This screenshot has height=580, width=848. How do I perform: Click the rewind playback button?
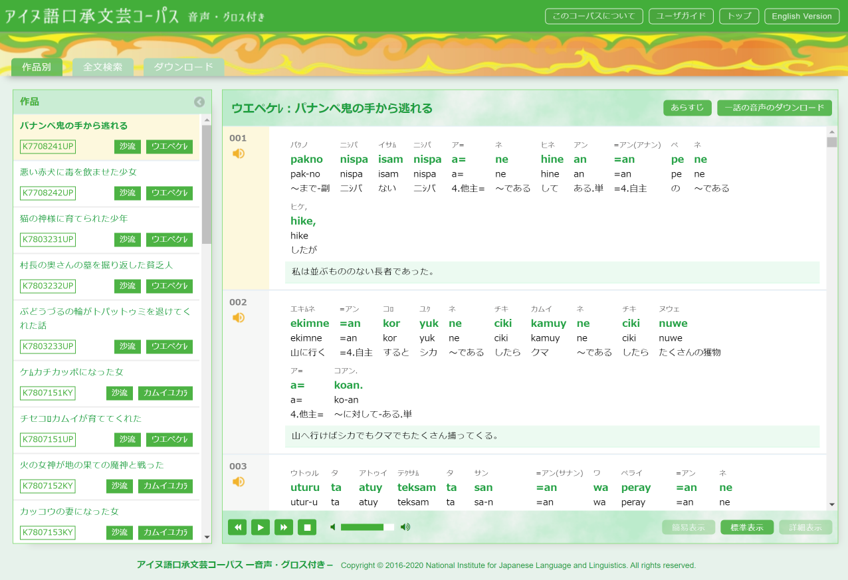[237, 527]
